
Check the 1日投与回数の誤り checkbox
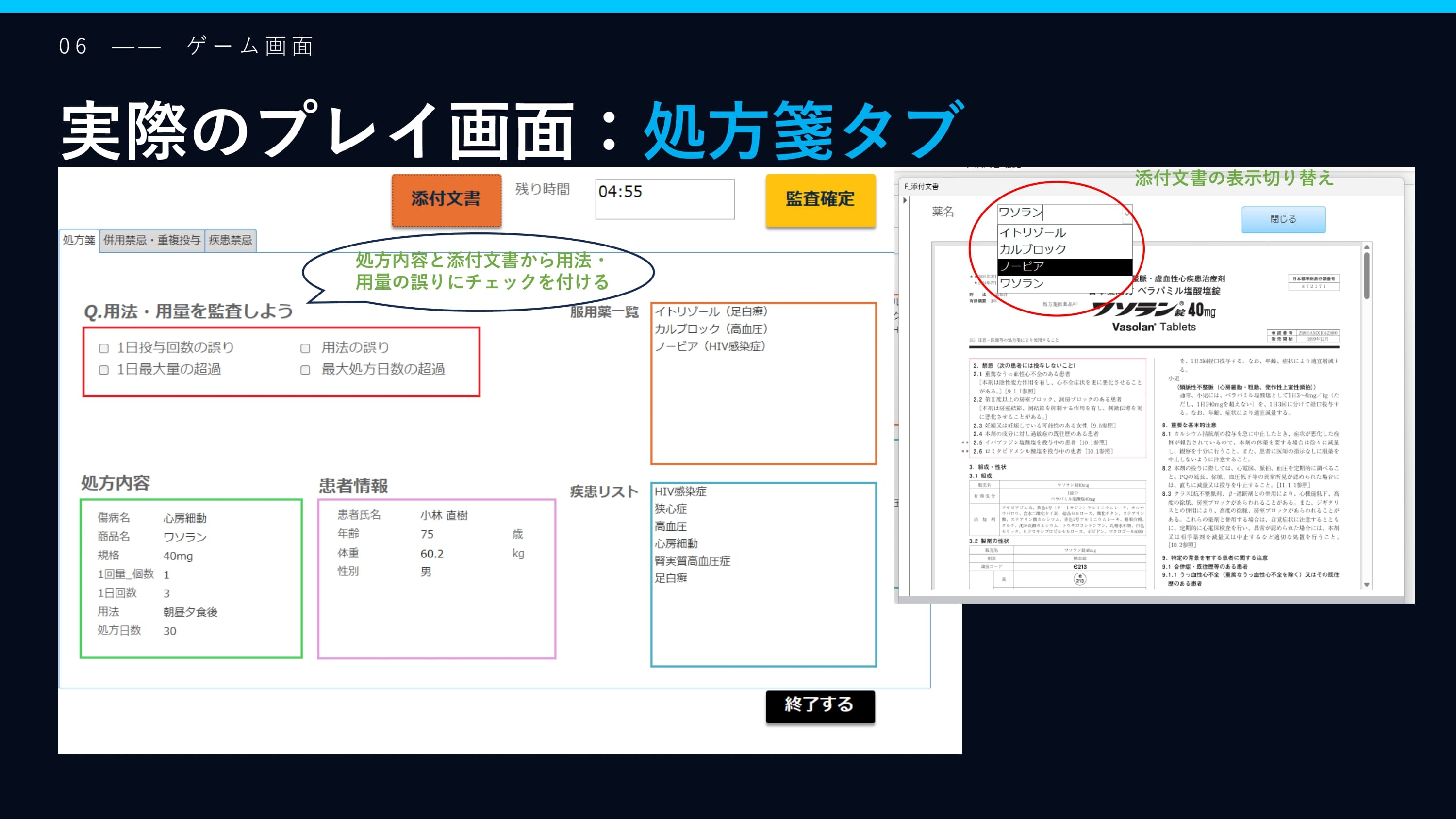(x=104, y=348)
